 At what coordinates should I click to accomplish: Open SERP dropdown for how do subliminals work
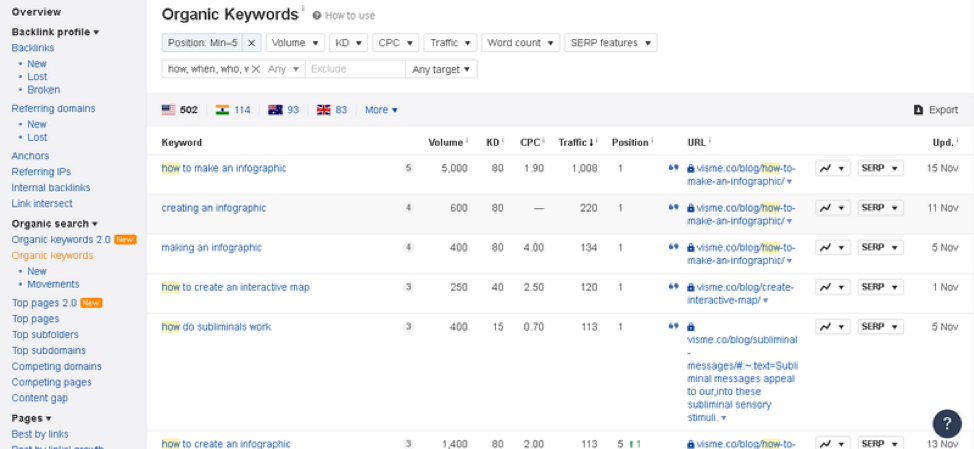tap(880, 327)
